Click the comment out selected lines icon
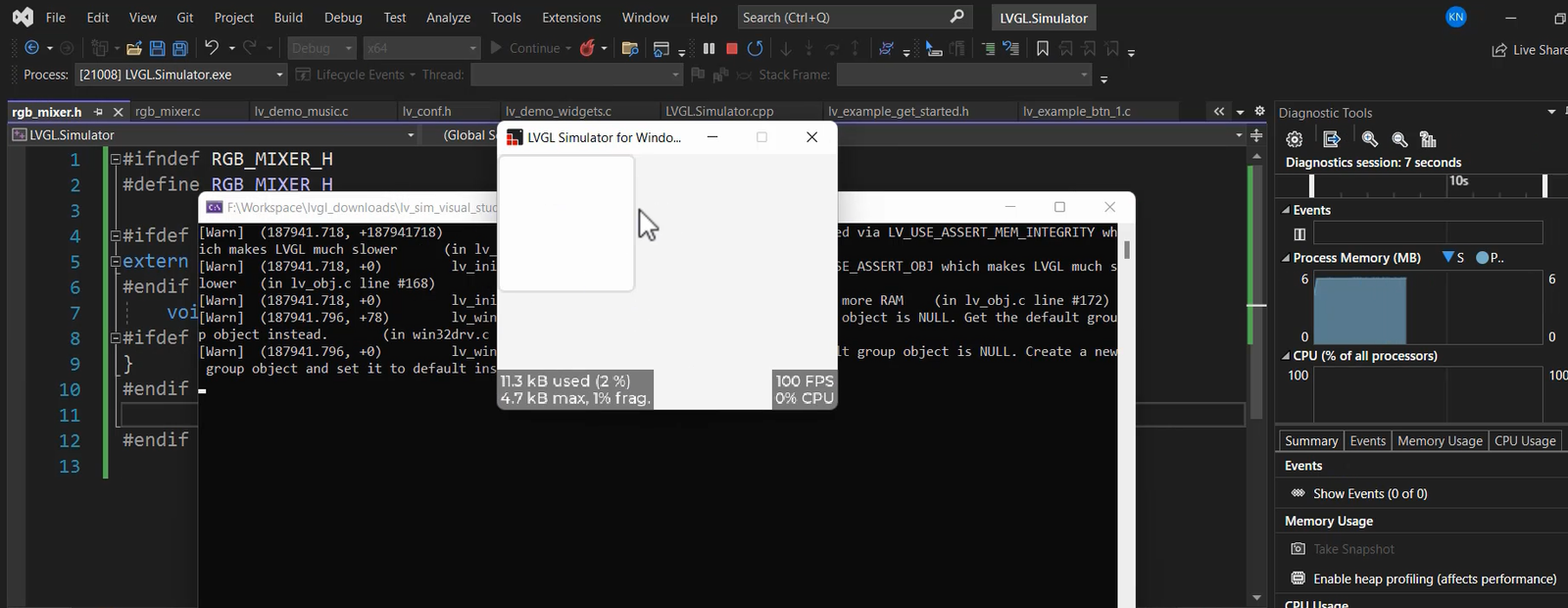1568x608 pixels. [x=988, y=48]
